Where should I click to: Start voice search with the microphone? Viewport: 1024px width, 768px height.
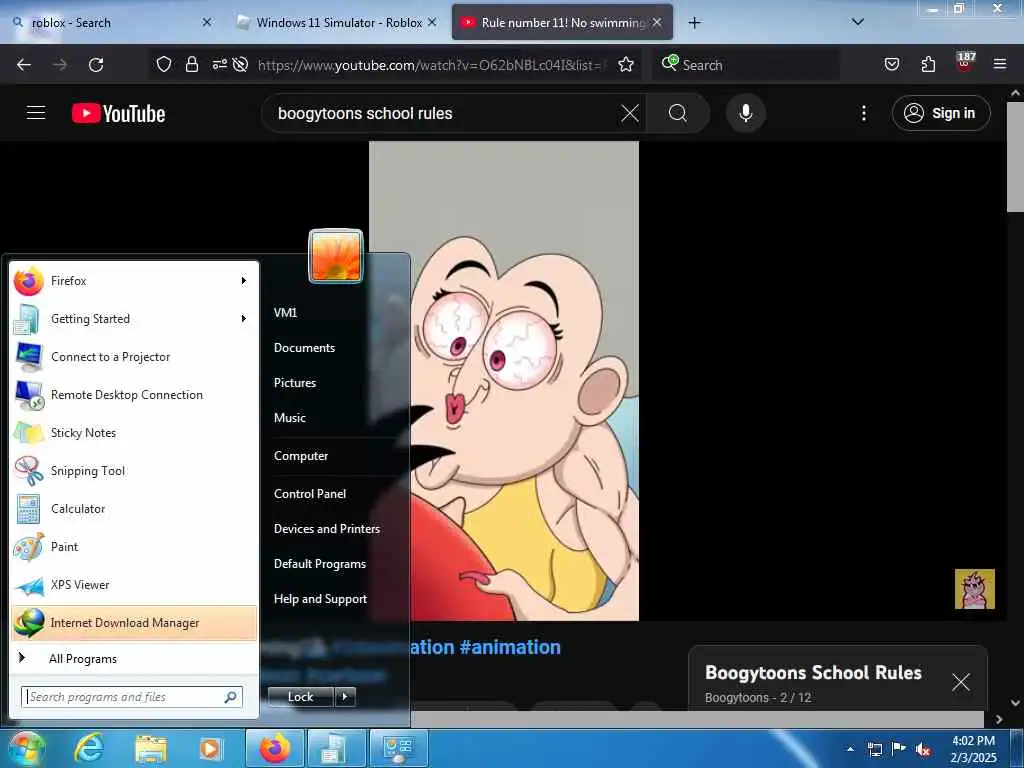[746, 113]
